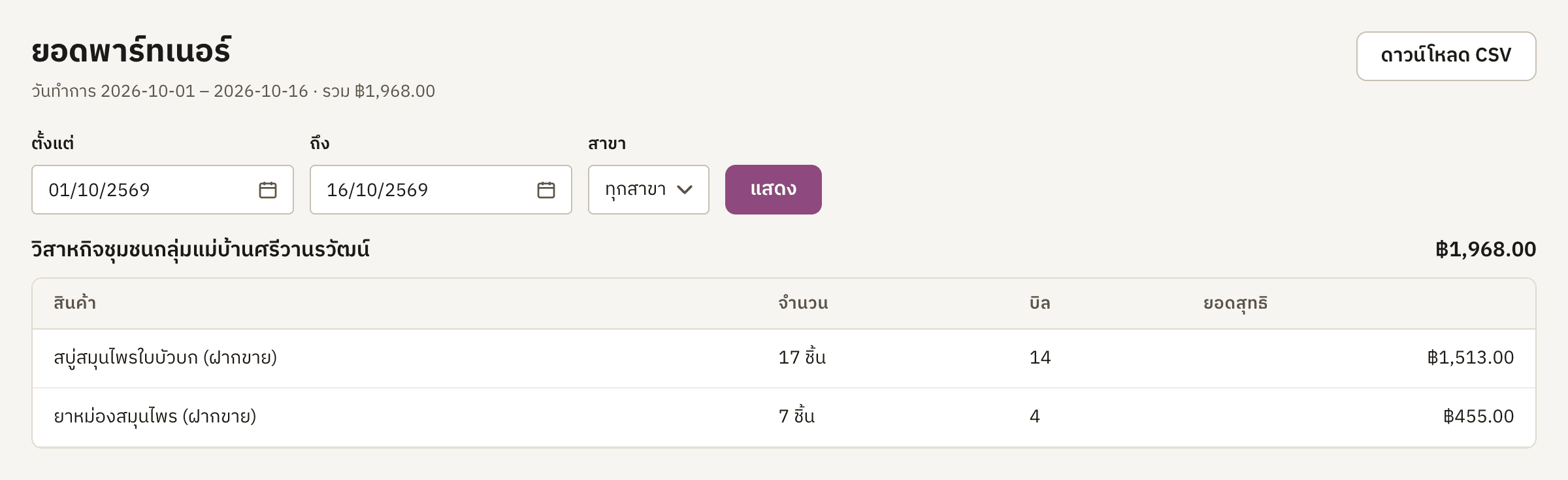Open the ทุกสาขา branch selector

coord(648,190)
